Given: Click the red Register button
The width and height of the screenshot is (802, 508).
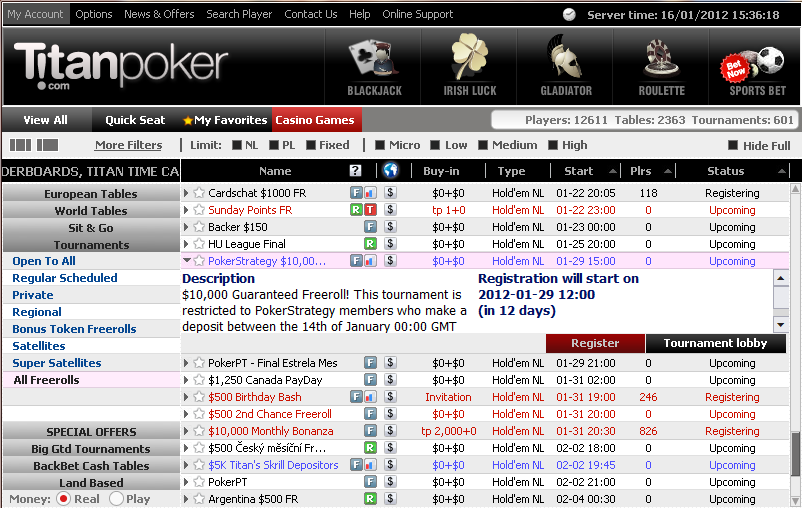Looking at the screenshot, I should pos(595,343).
